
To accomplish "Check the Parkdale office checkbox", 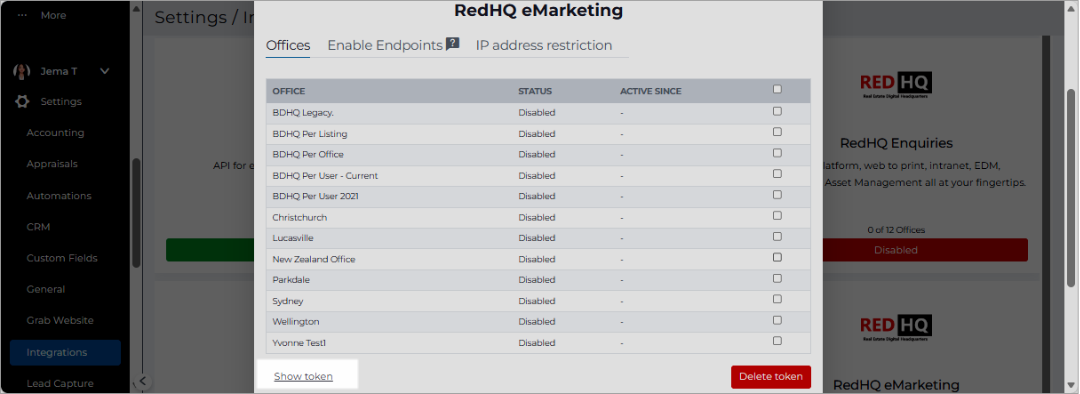I will pos(777,278).
